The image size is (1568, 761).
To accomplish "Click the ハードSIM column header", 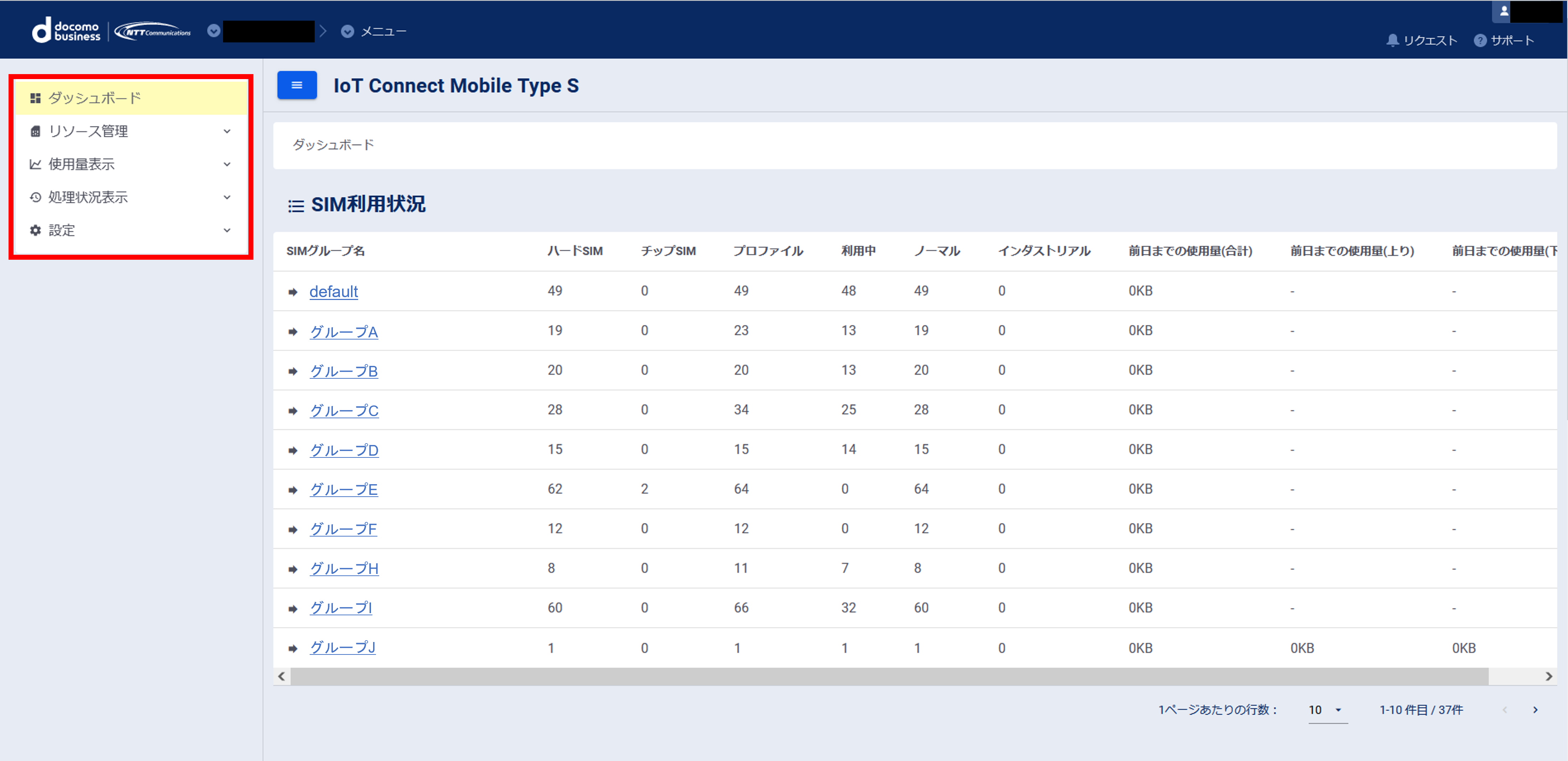I will (x=575, y=251).
